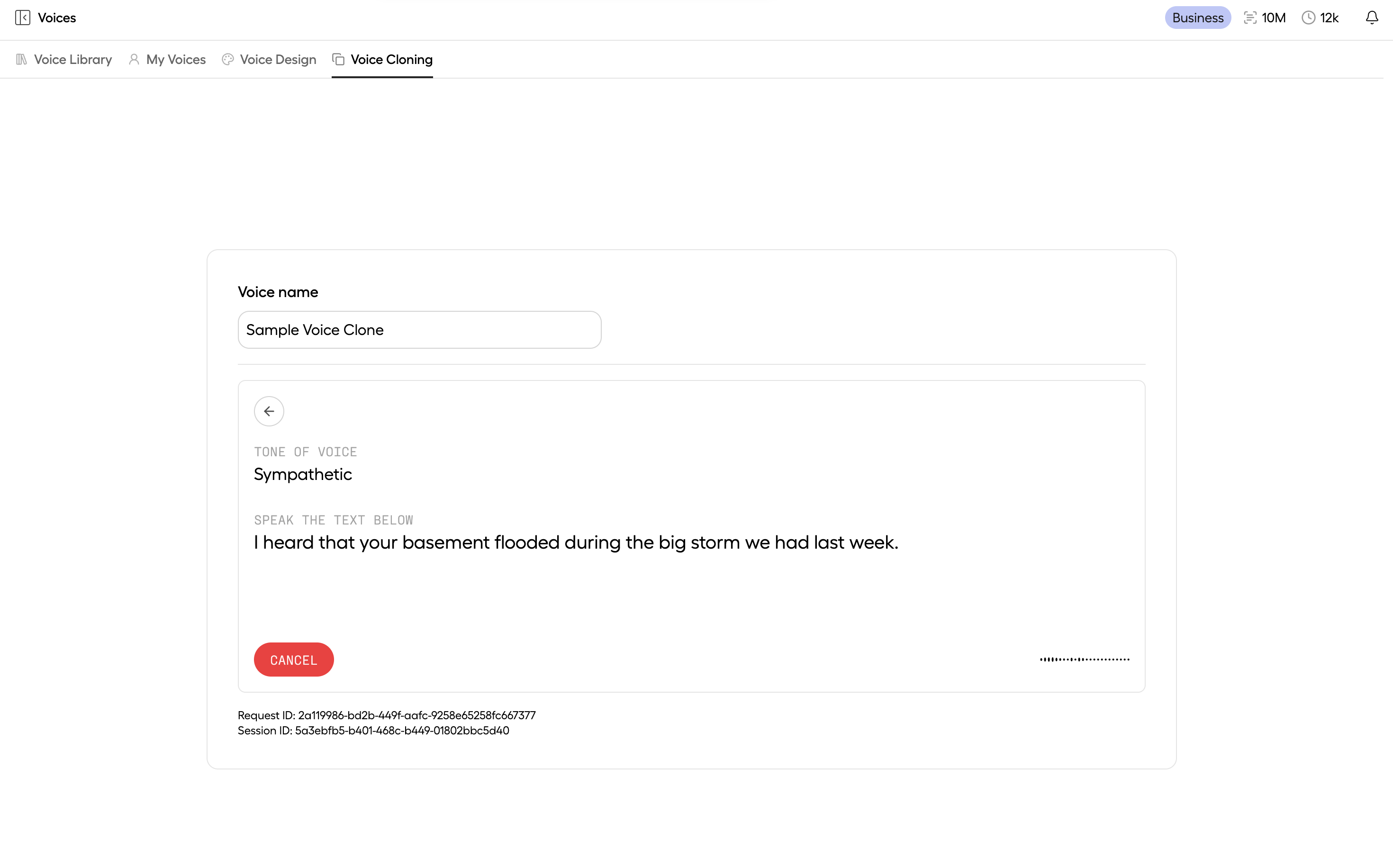Open the My Voices tab
Screen dimensions: 1393x868
176,60
